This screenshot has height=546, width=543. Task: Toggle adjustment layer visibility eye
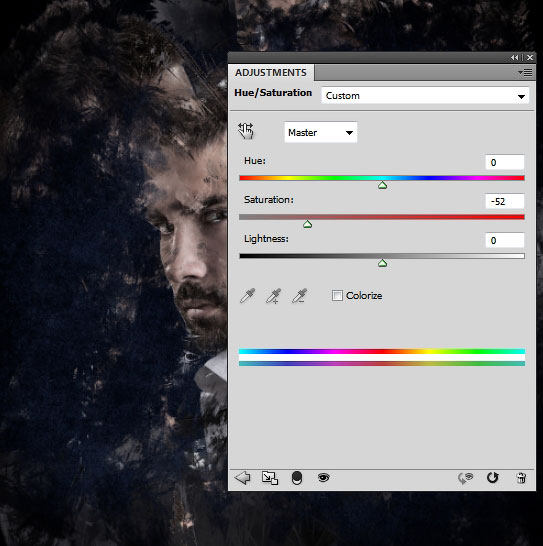coord(324,477)
